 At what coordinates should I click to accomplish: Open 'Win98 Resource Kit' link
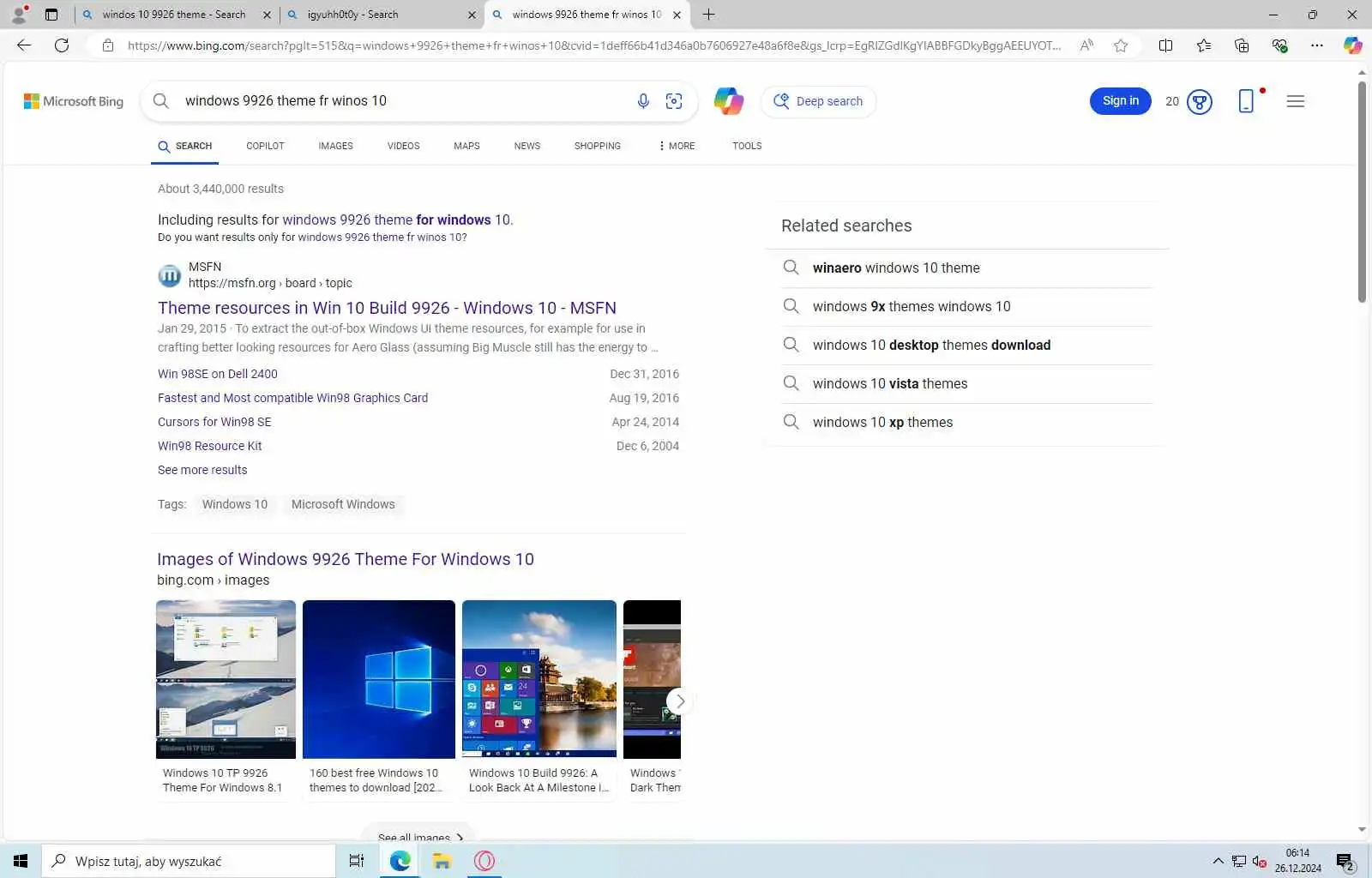pos(209,446)
